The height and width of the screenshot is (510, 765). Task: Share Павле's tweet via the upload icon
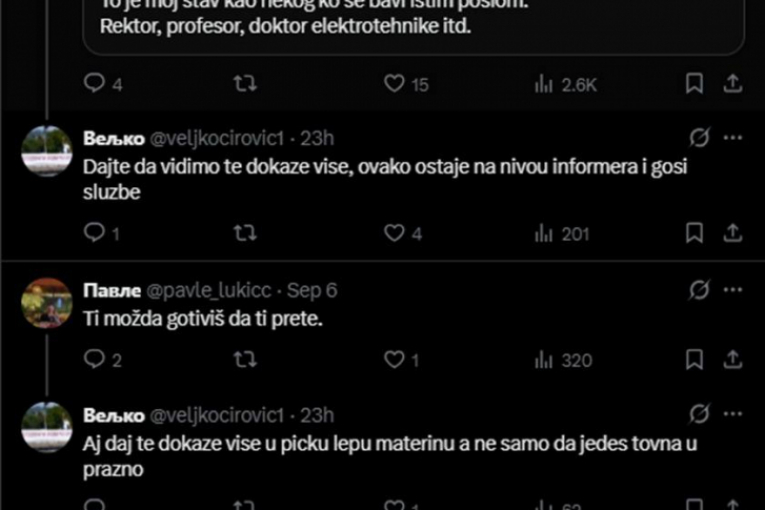pyautogui.click(x=732, y=359)
